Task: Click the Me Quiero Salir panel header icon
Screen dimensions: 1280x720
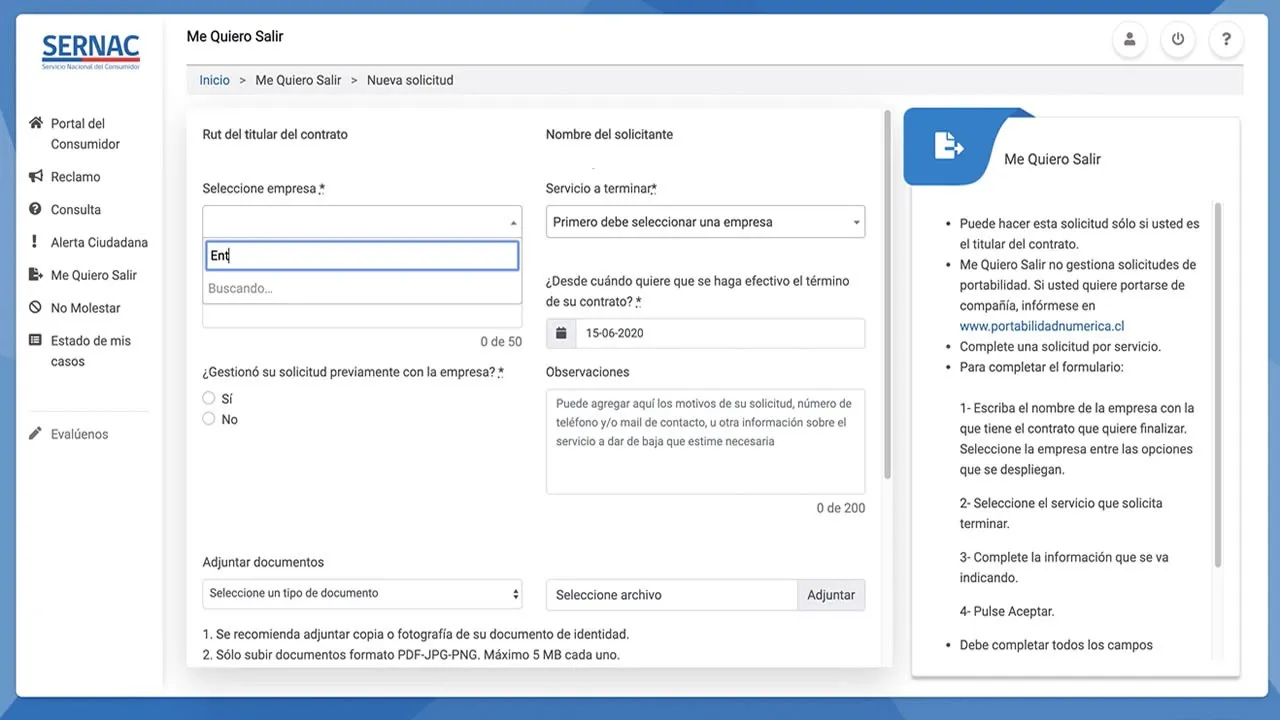Action: [x=948, y=146]
